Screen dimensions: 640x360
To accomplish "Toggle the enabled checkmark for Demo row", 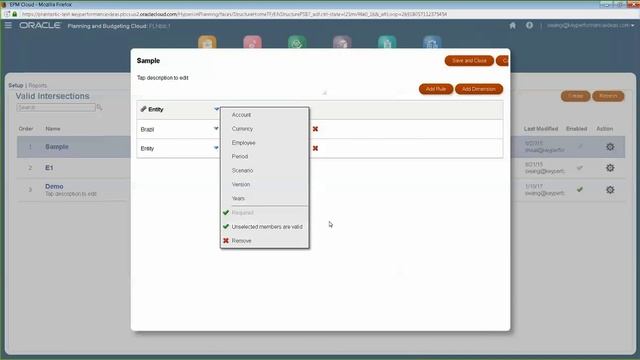I will [580, 189].
